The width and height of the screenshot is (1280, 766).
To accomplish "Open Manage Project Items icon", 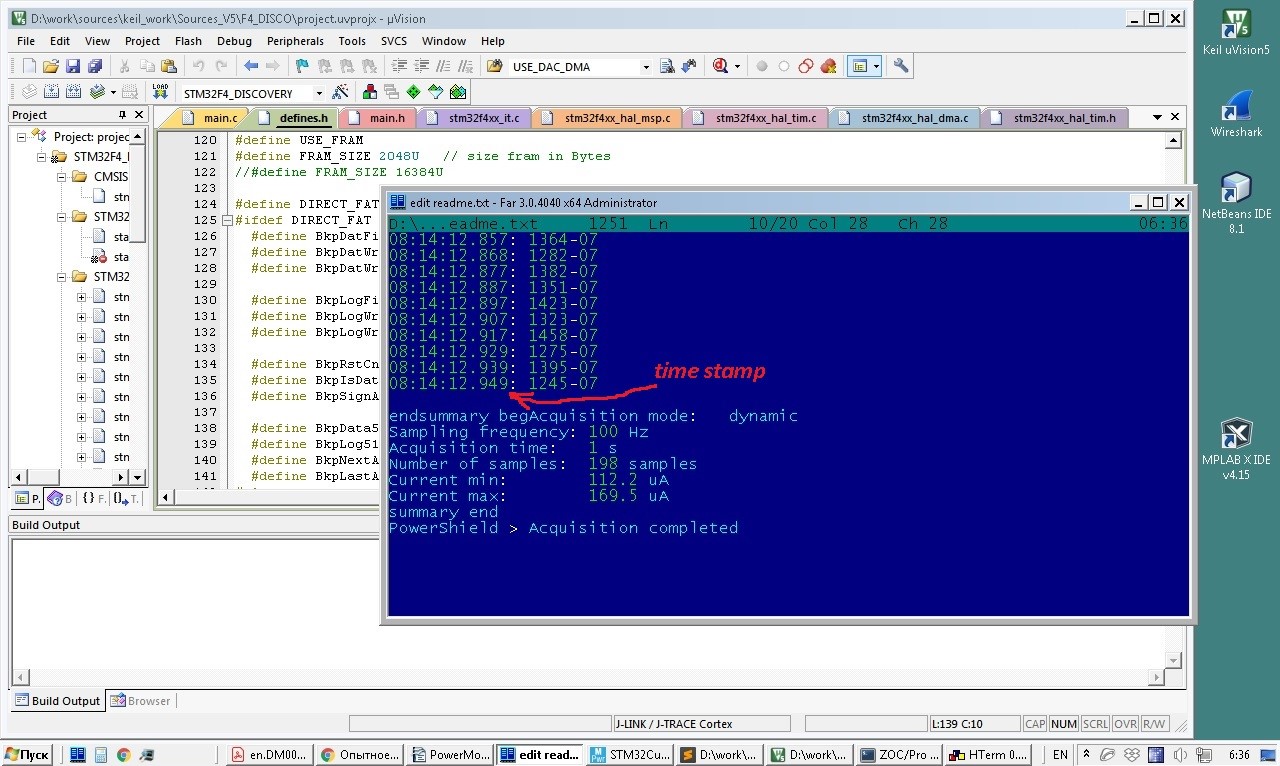I will [369, 92].
